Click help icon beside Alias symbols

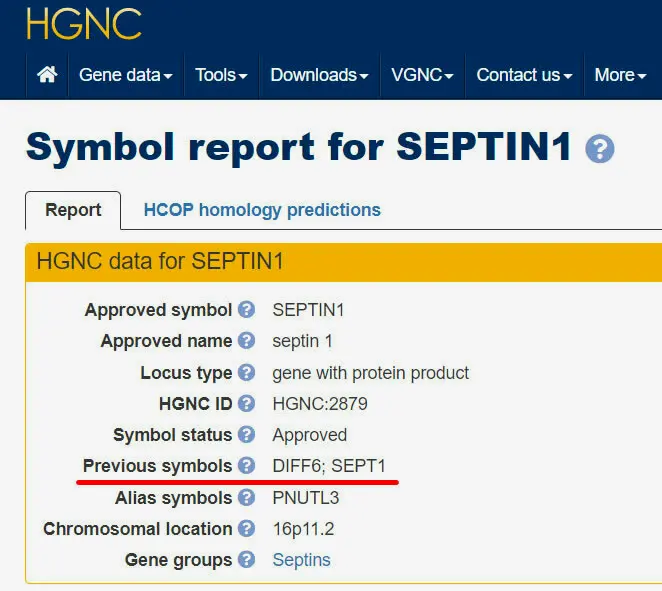pyautogui.click(x=246, y=497)
